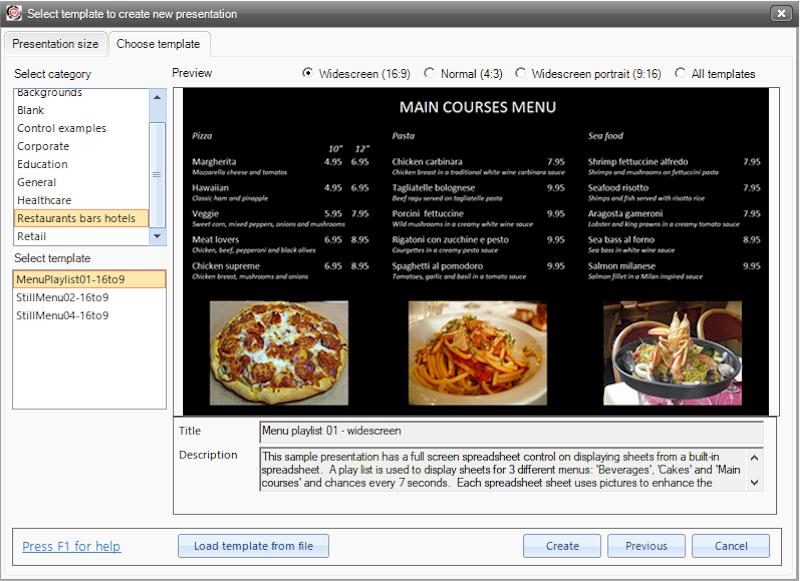Open the Press F1 for help link
Screen dimensions: 800x581
pos(71,546)
